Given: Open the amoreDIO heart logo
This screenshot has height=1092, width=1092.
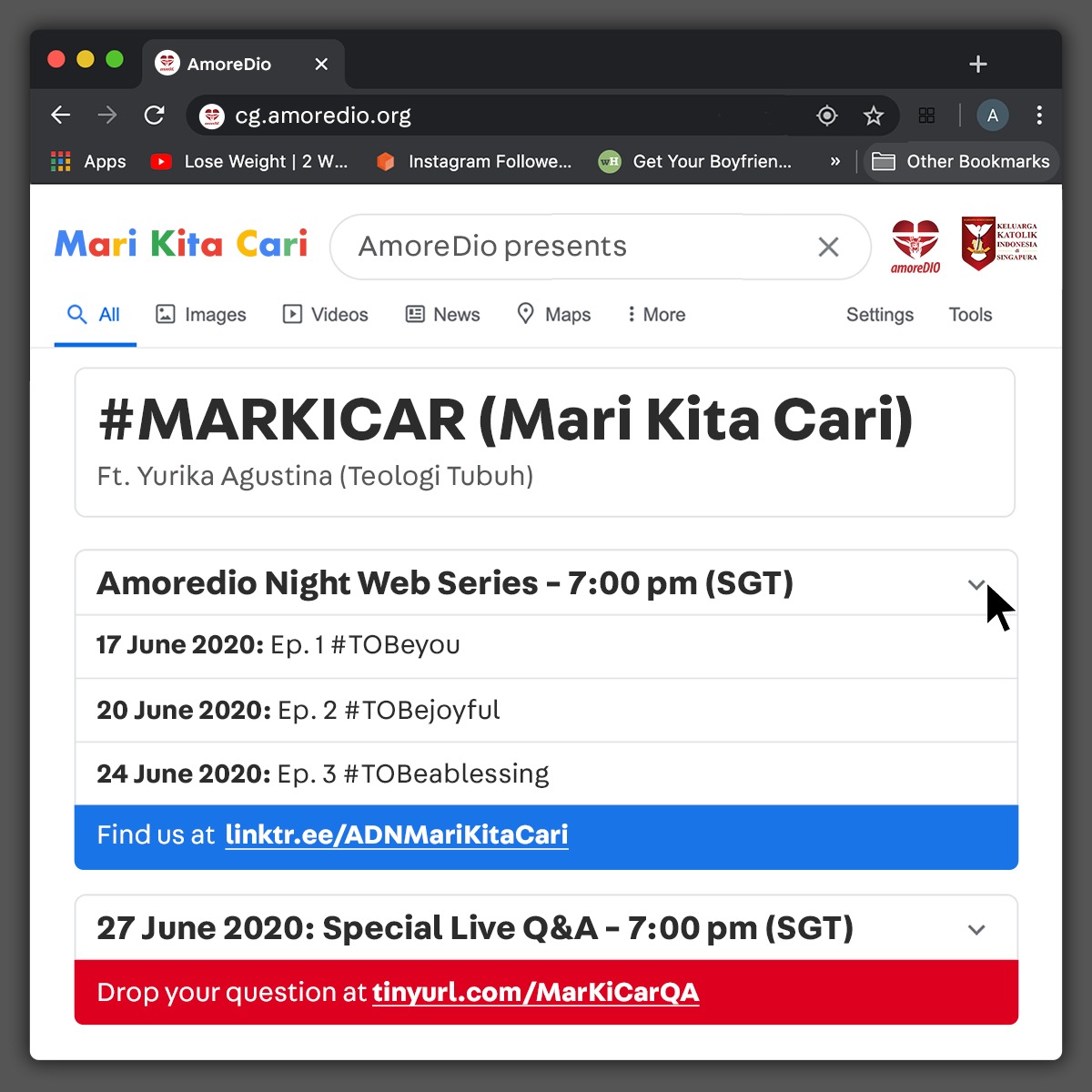Looking at the screenshot, I should (915, 247).
